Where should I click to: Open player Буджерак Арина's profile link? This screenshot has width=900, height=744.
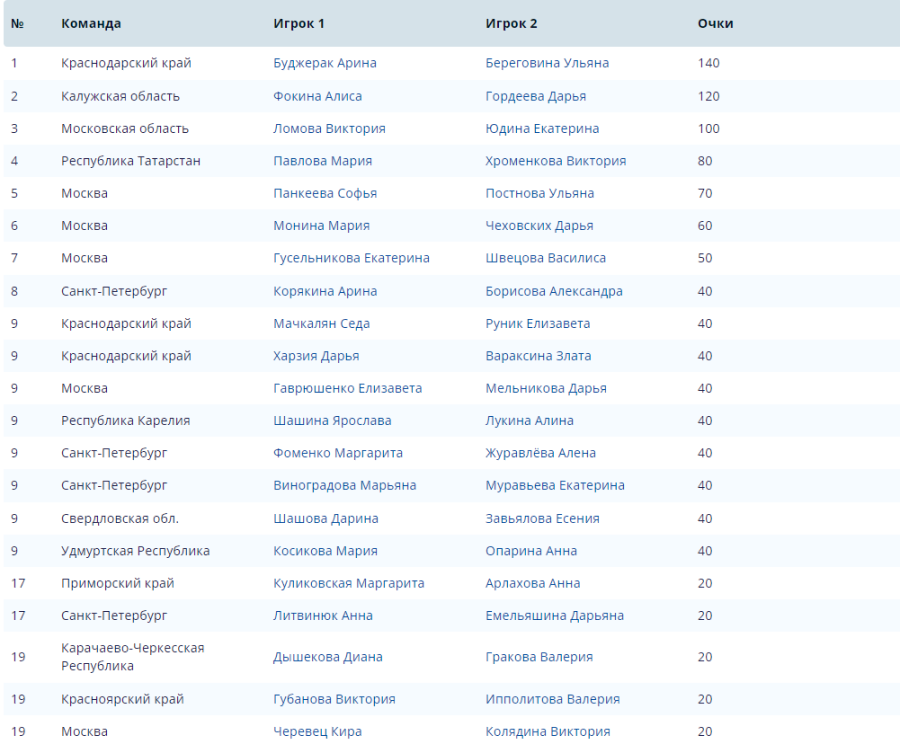click(x=324, y=63)
